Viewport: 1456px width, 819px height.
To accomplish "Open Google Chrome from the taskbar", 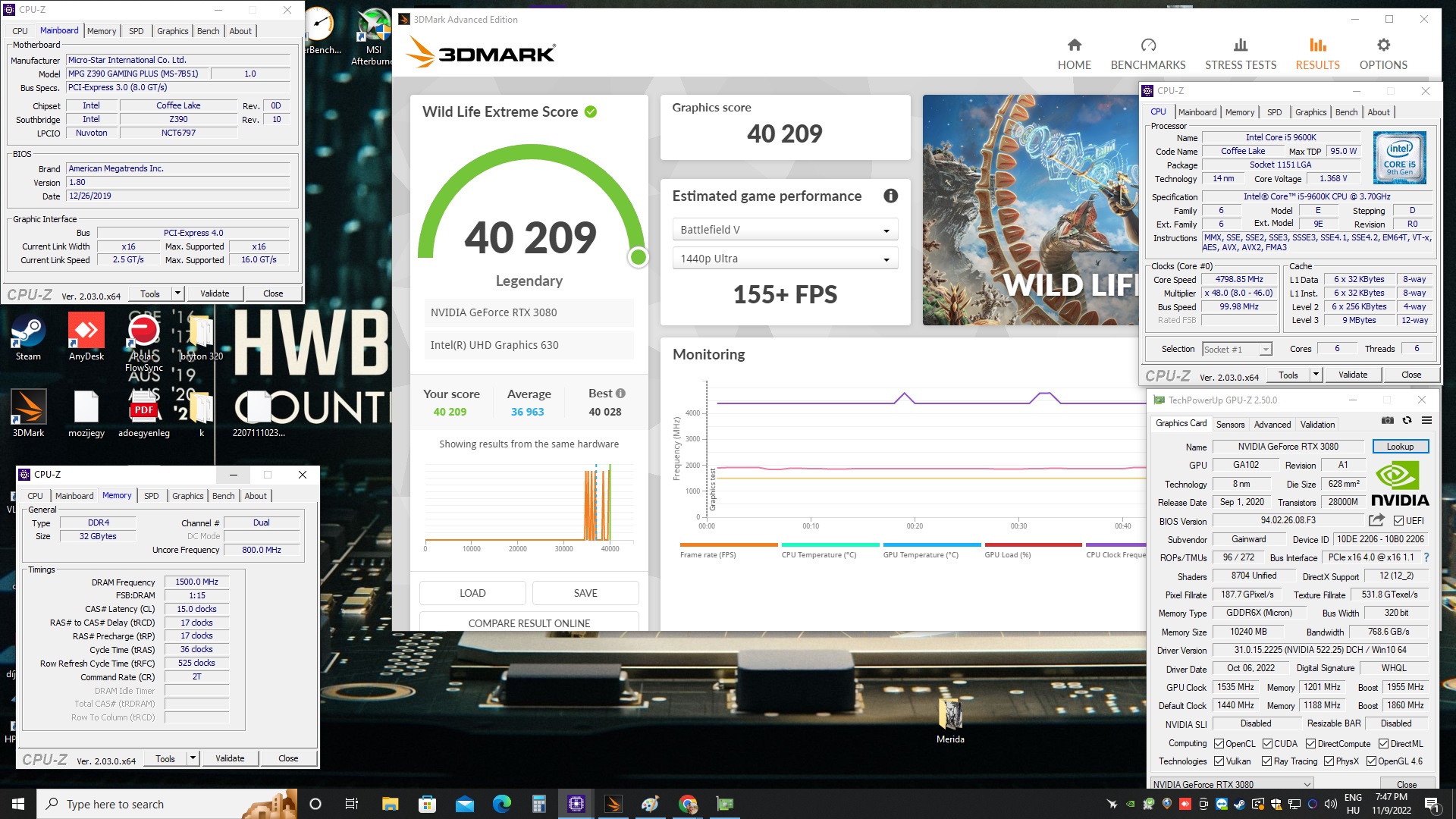I will click(688, 804).
